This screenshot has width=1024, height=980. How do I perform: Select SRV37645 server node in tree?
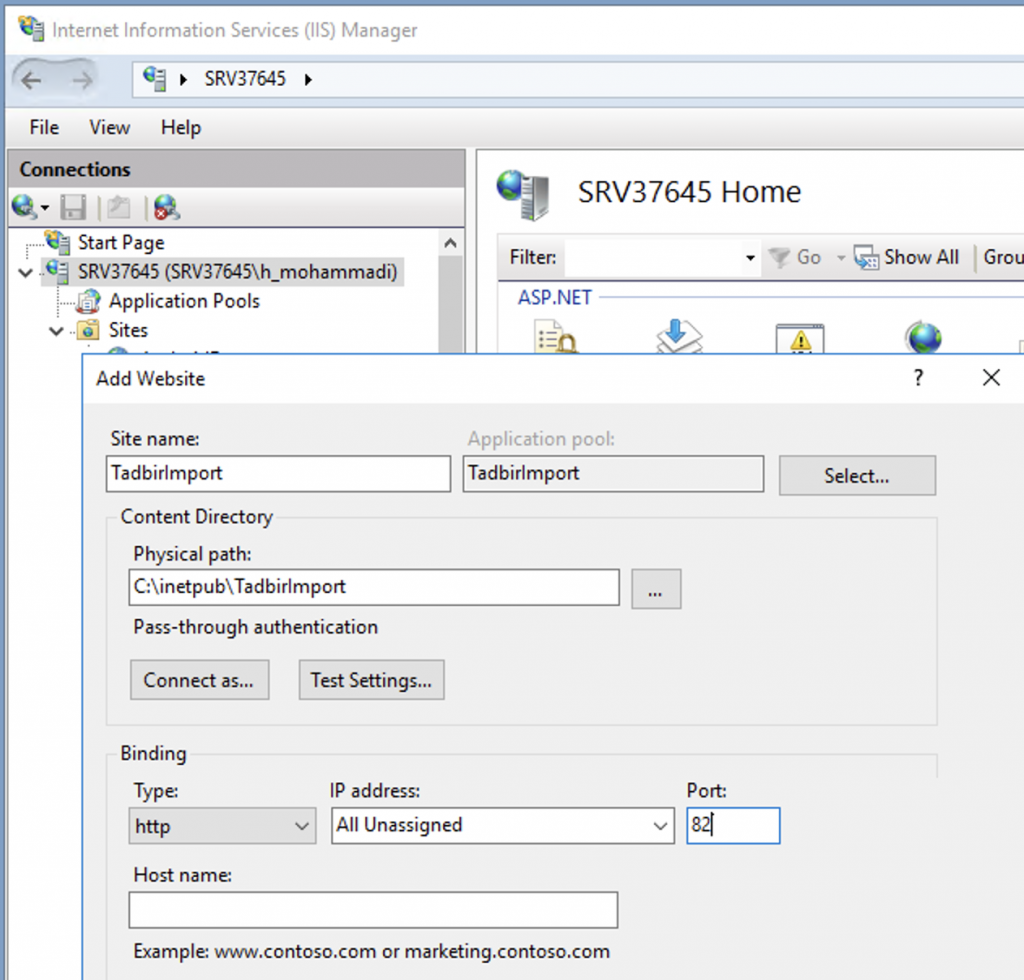point(237,272)
